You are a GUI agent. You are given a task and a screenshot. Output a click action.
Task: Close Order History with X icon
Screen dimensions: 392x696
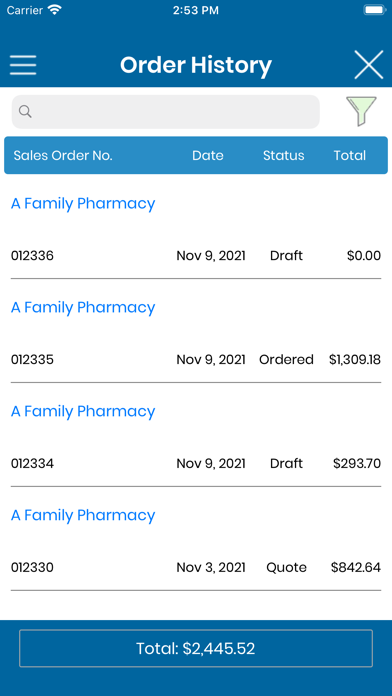click(368, 65)
